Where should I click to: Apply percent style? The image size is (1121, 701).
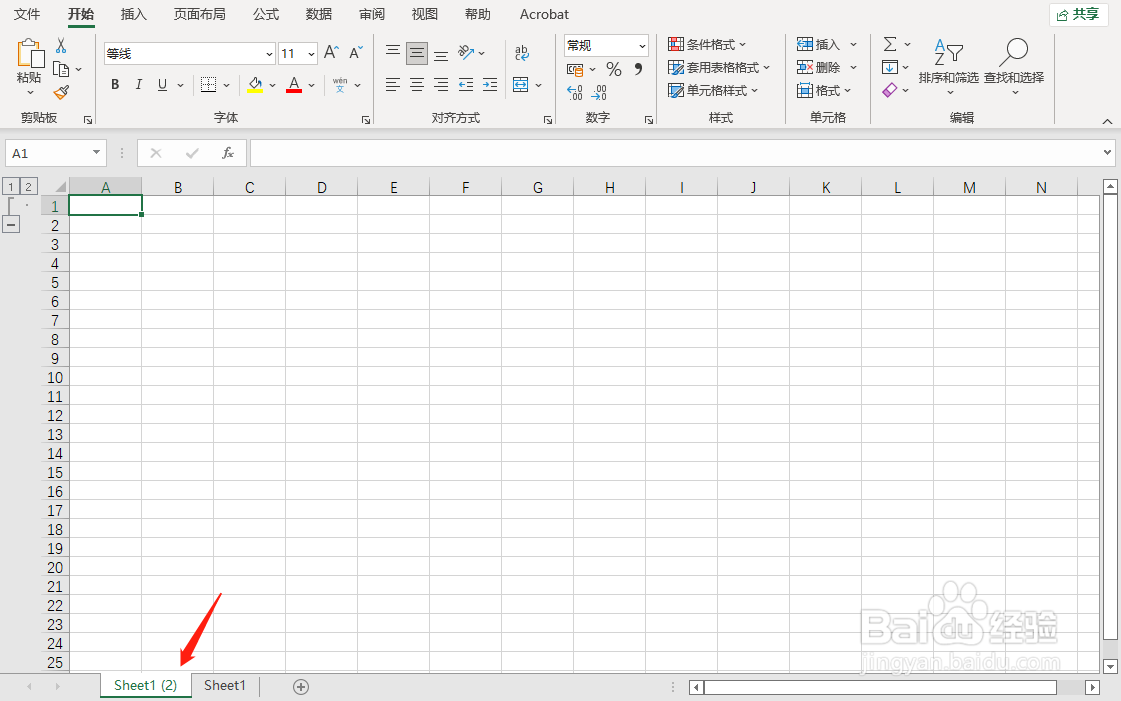(x=613, y=69)
